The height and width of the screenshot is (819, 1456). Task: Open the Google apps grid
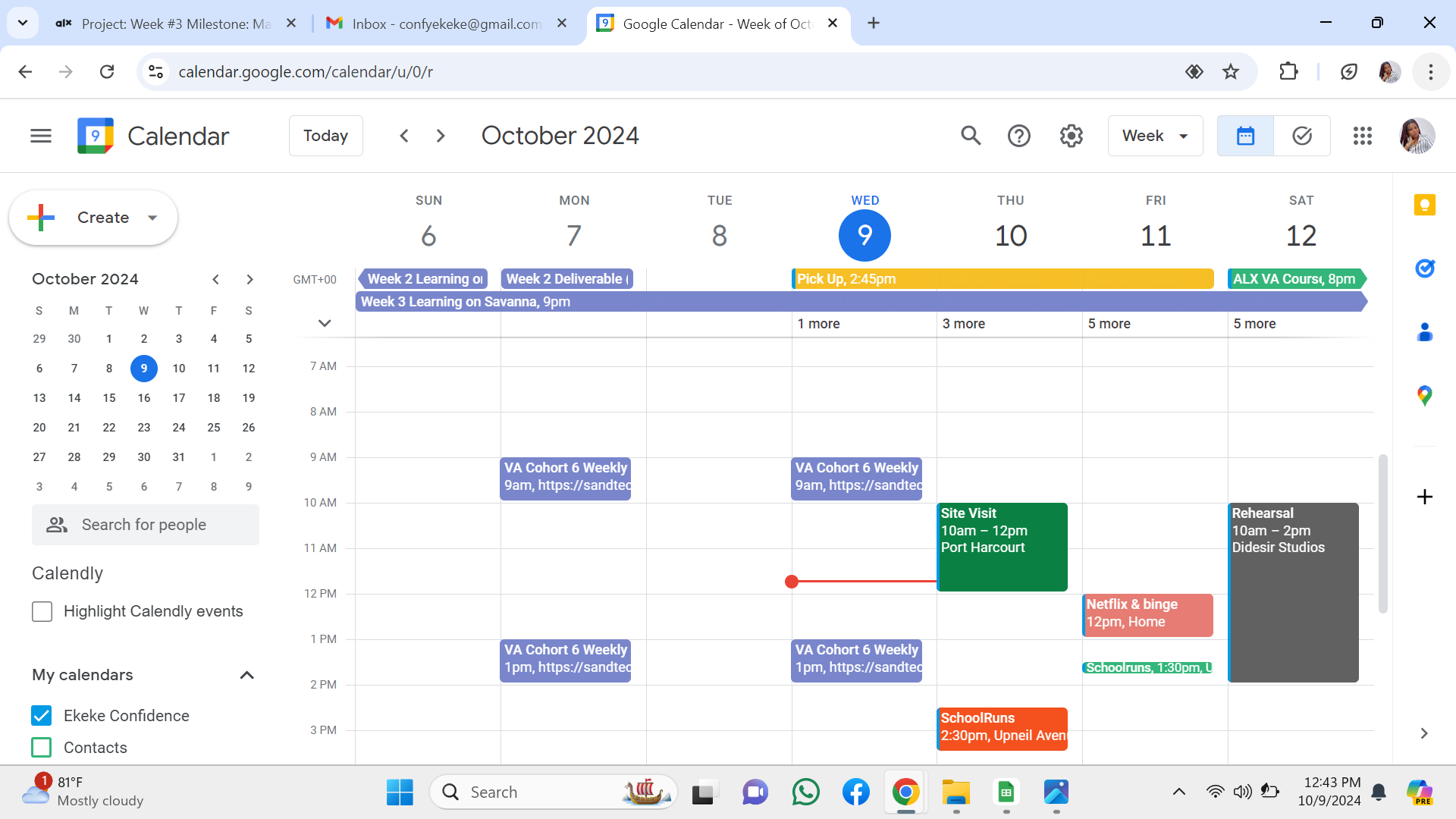(1363, 136)
